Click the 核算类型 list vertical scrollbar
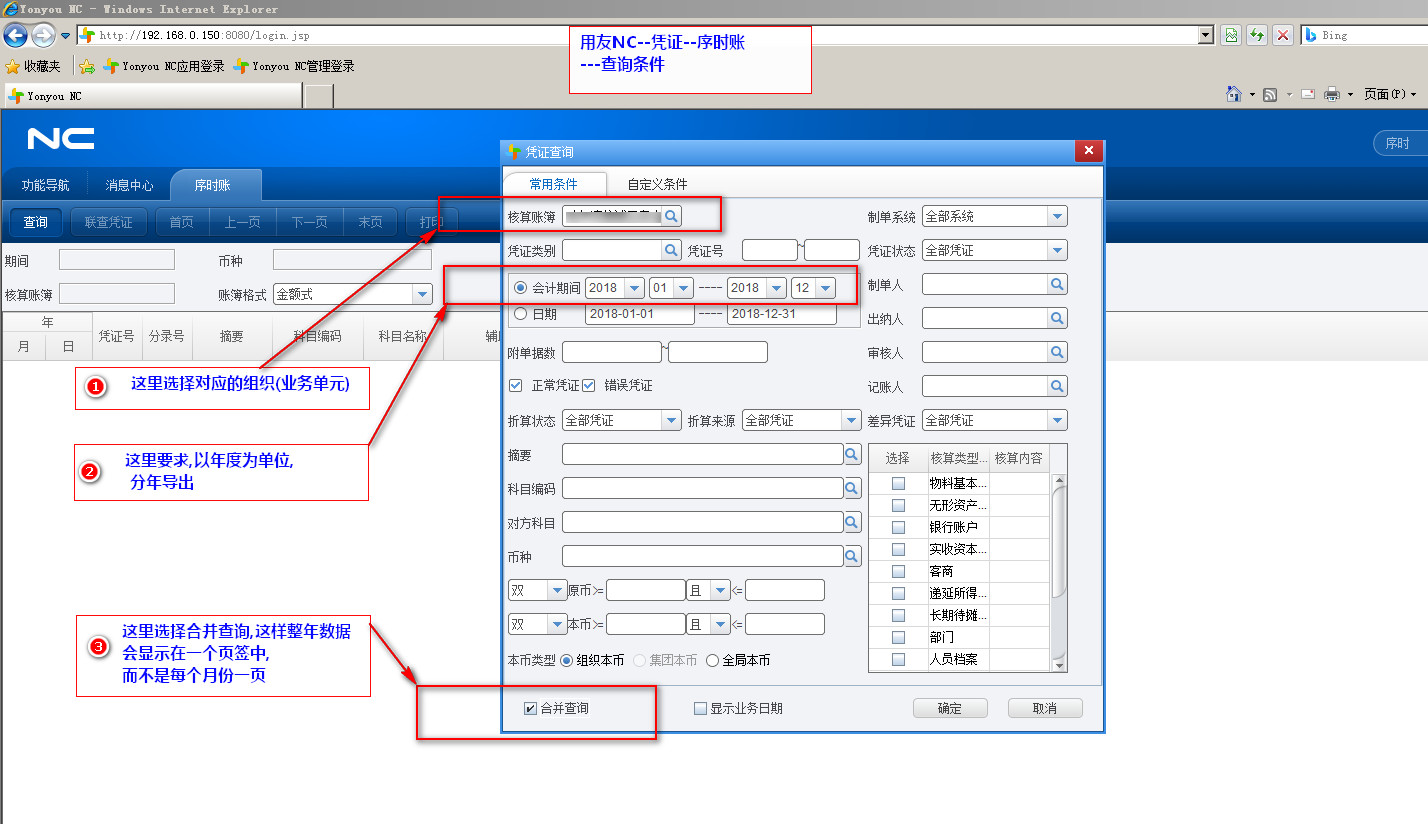This screenshot has height=824, width=1428. [x=1059, y=540]
